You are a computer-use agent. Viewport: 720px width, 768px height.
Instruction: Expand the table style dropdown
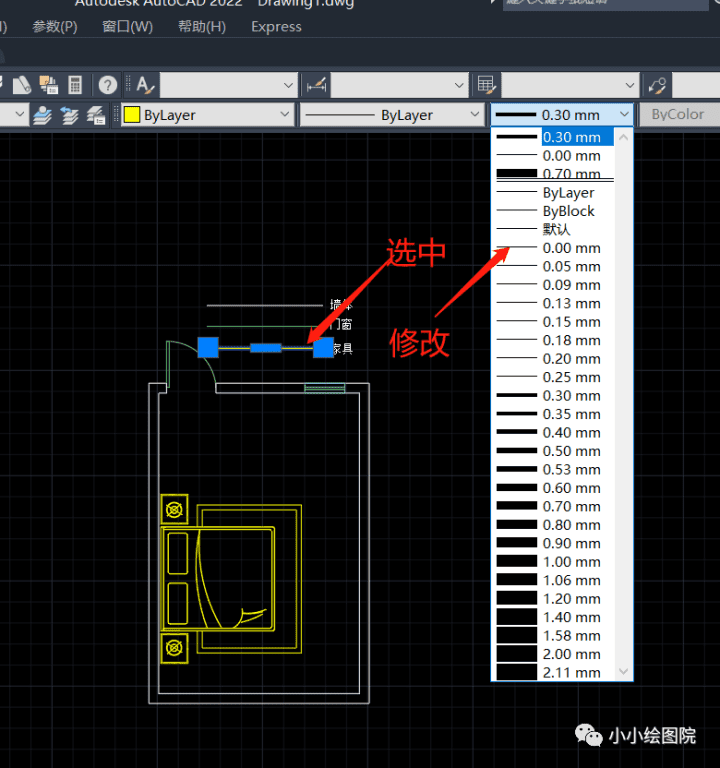pos(630,85)
